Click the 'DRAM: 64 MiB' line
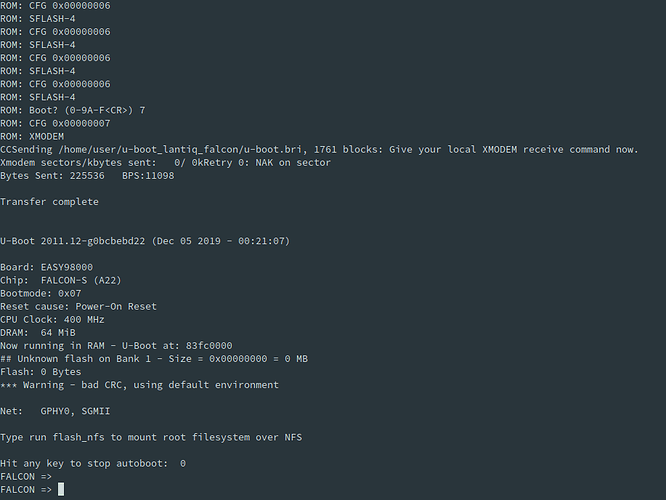Screen dimensions: 666x500 38,333
